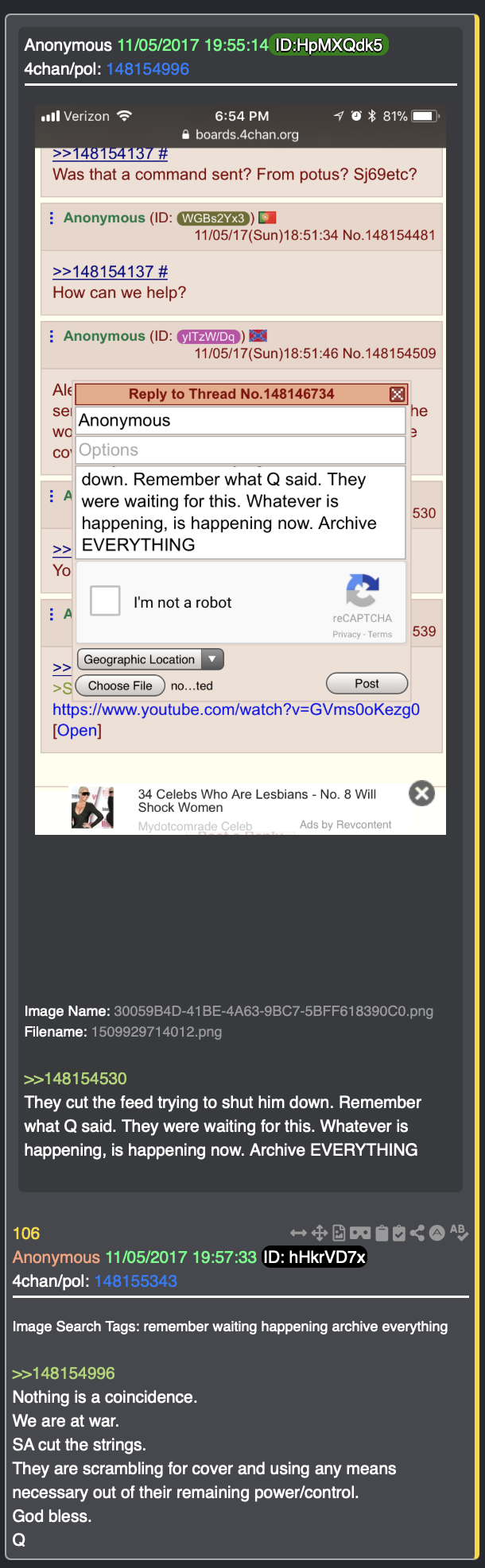Click the circled A icon
The image size is (485, 1568).
tap(436, 1233)
